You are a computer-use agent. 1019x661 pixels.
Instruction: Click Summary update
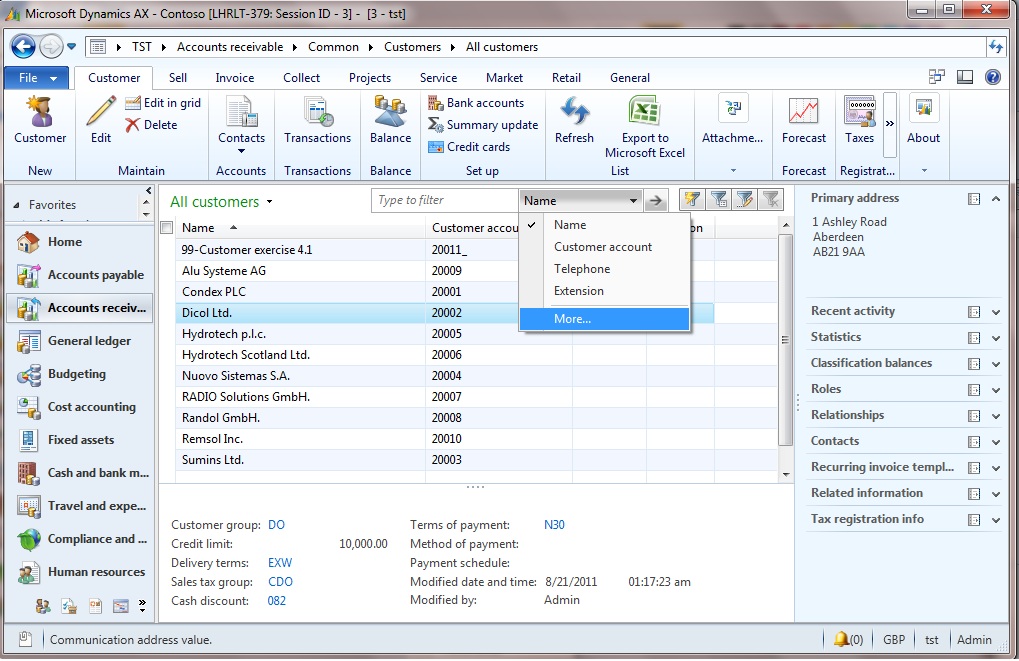coord(483,125)
